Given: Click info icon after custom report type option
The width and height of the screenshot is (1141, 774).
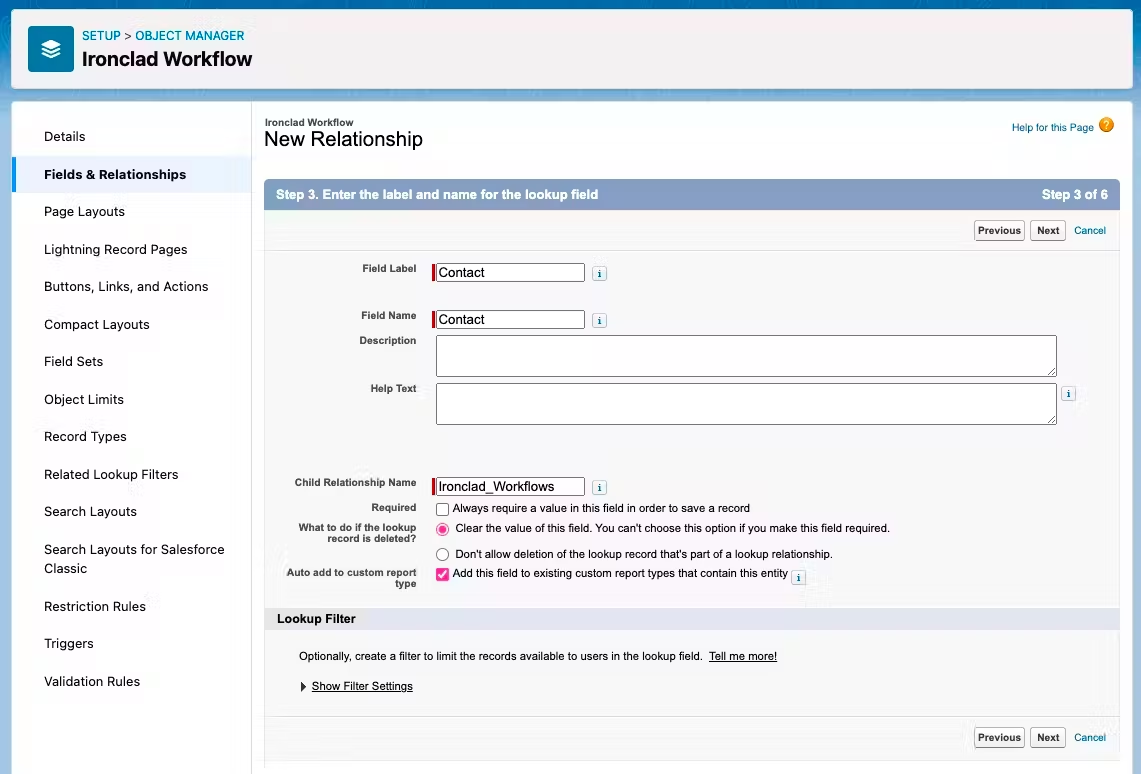Looking at the screenshot, I should [798, 578].
